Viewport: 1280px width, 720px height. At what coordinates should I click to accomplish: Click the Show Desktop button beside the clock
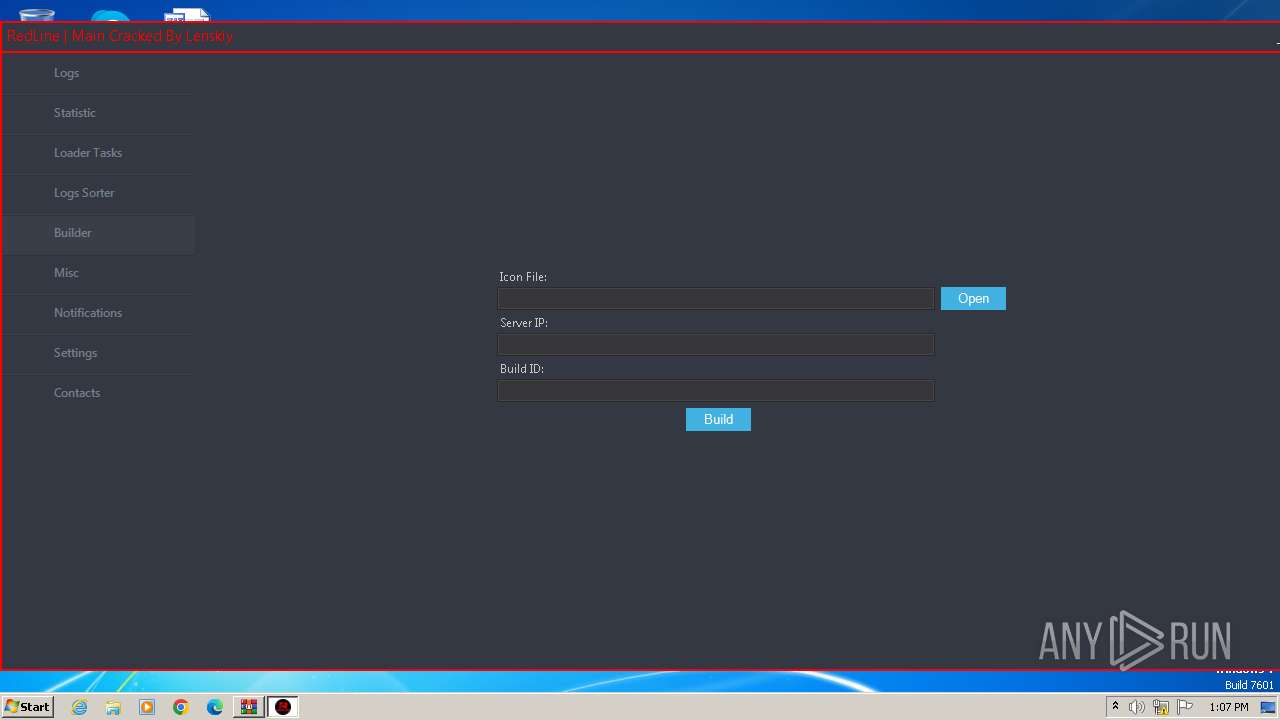1268,707
